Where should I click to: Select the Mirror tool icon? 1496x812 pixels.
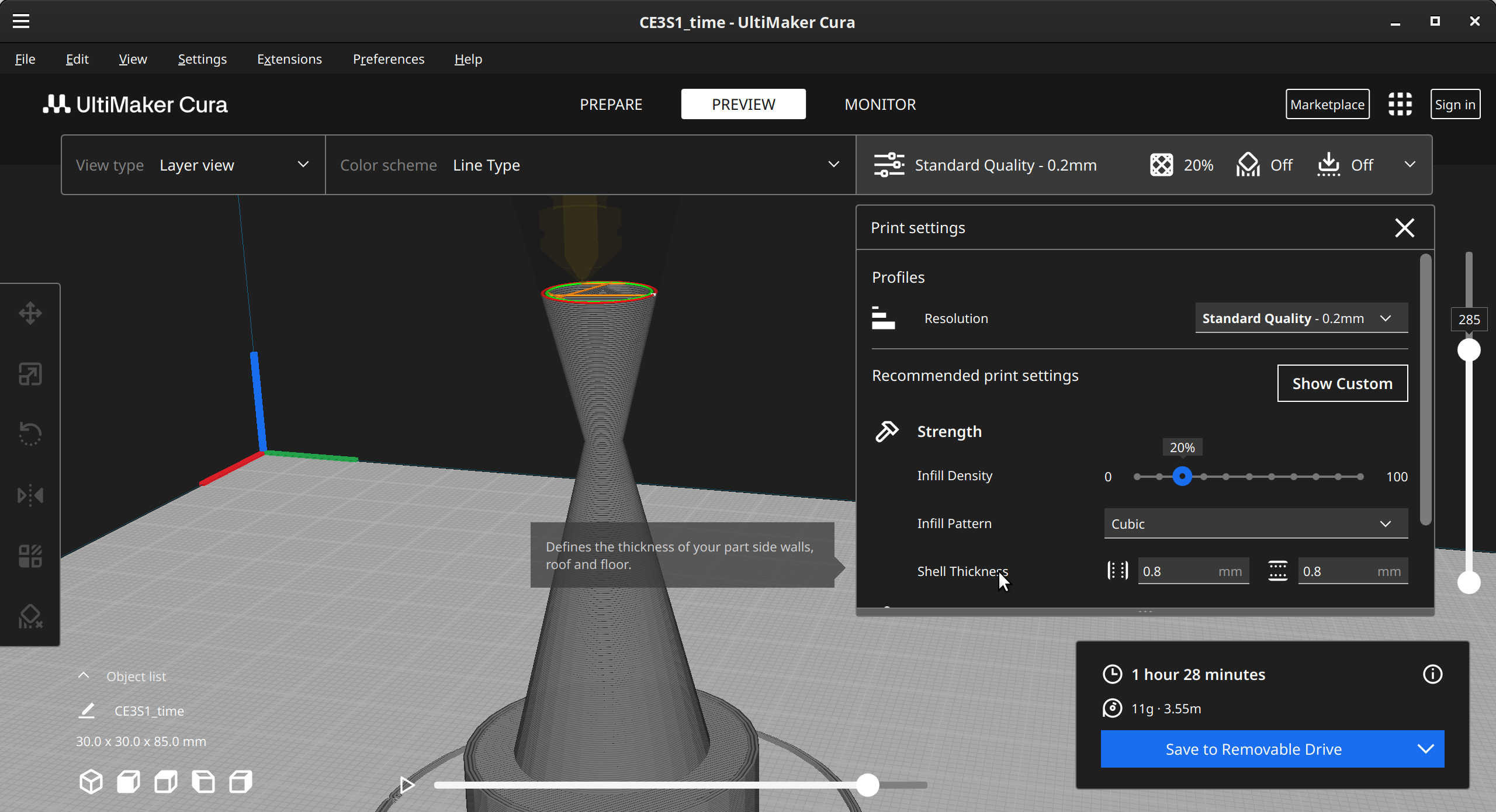pyautogui.click(x=30, y=495)
